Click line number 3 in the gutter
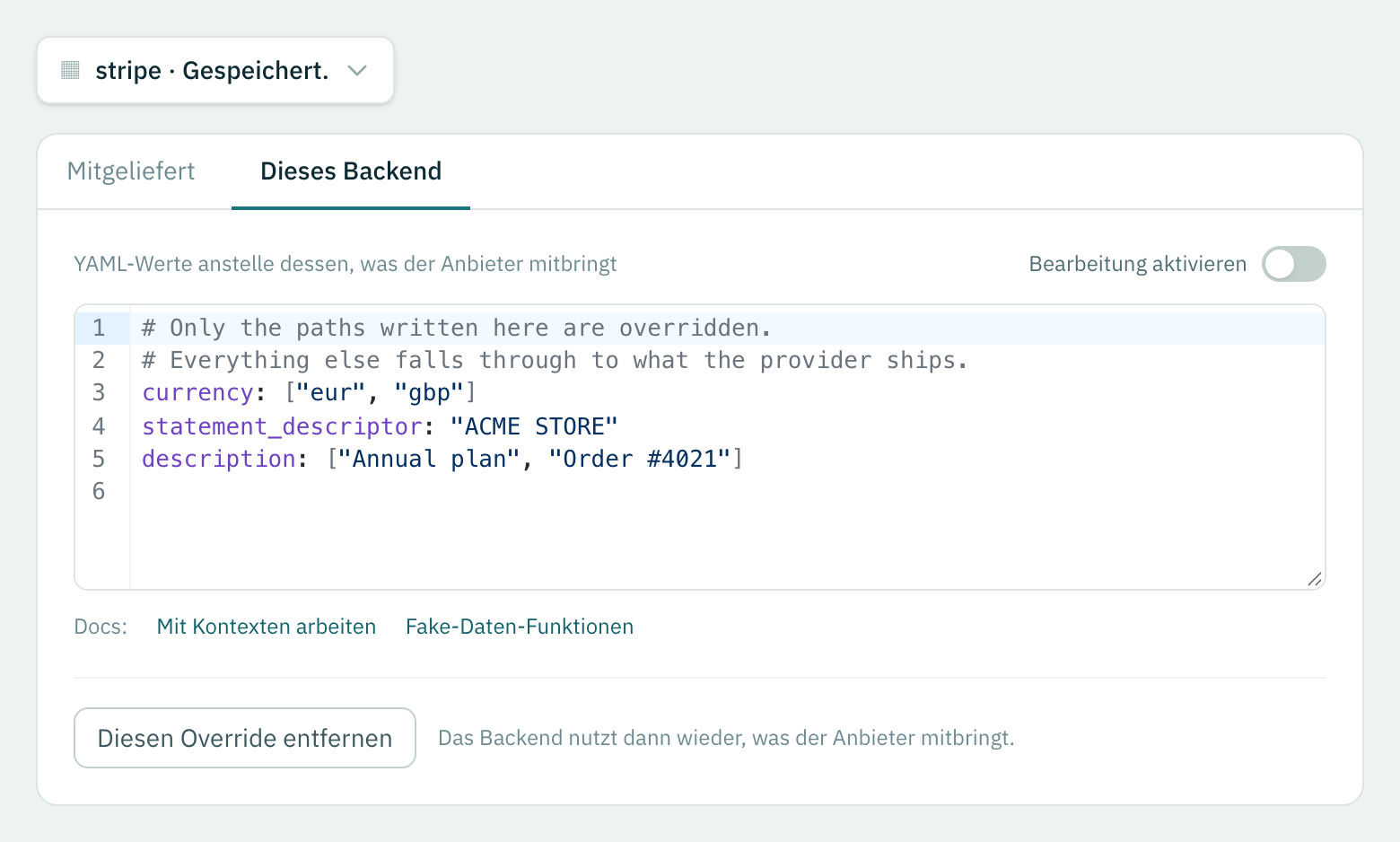The image size is (1400, 842). [x=99, y=393]
